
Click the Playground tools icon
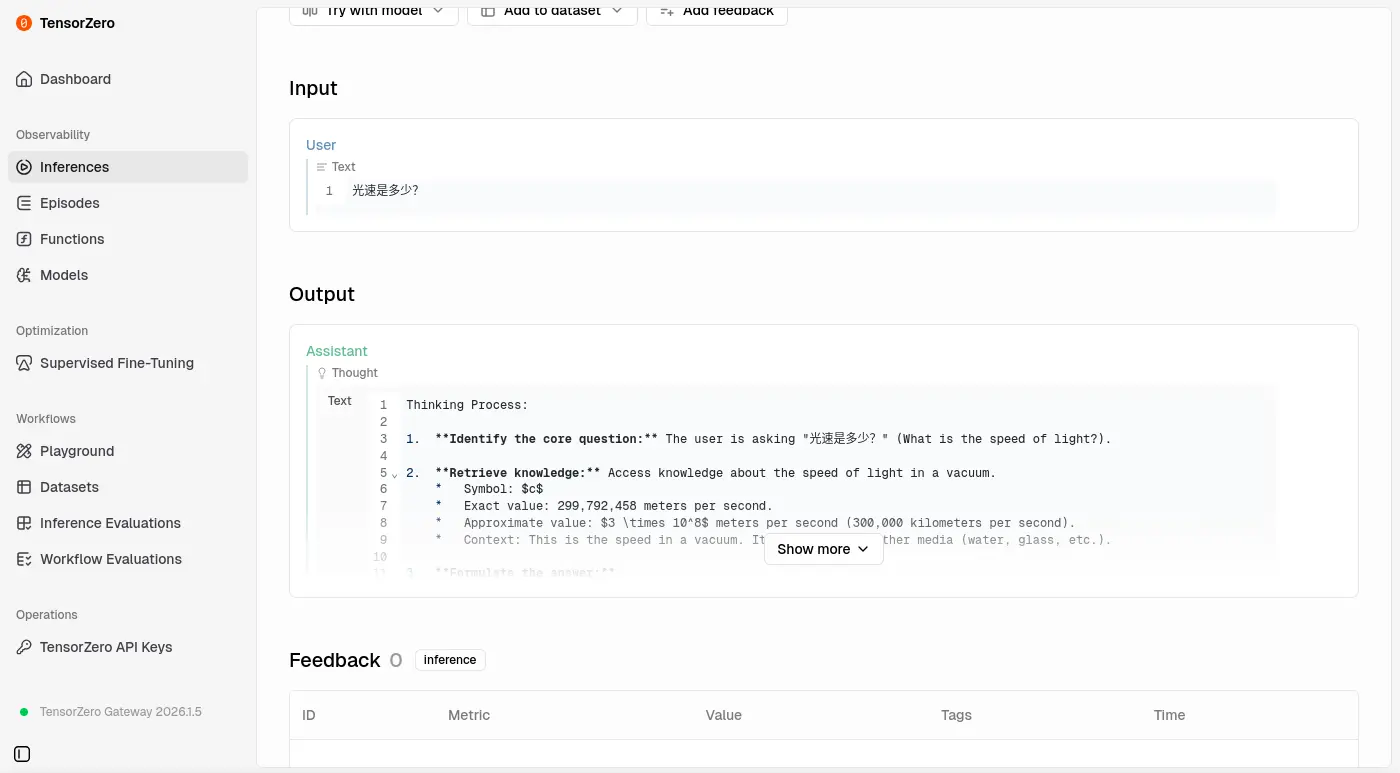click(x=24, y=451)
